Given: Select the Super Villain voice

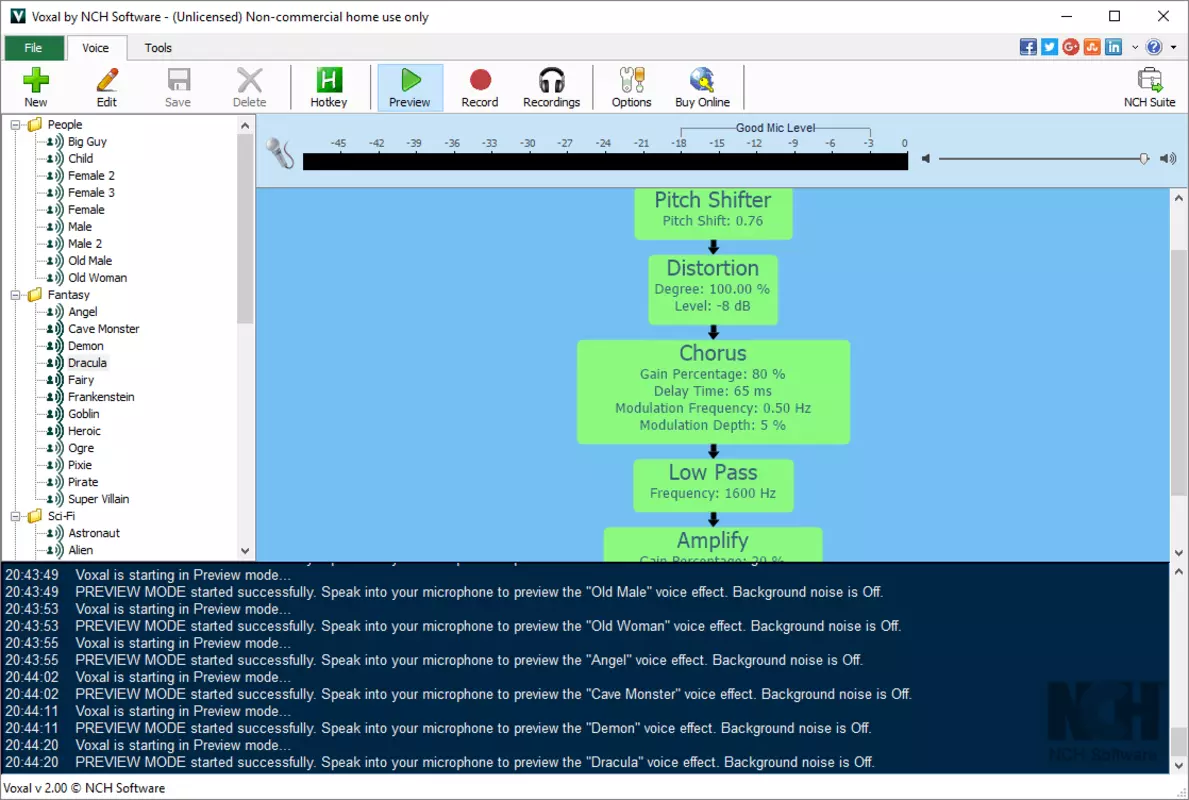Looking at the screenshot, I should 99,500.
